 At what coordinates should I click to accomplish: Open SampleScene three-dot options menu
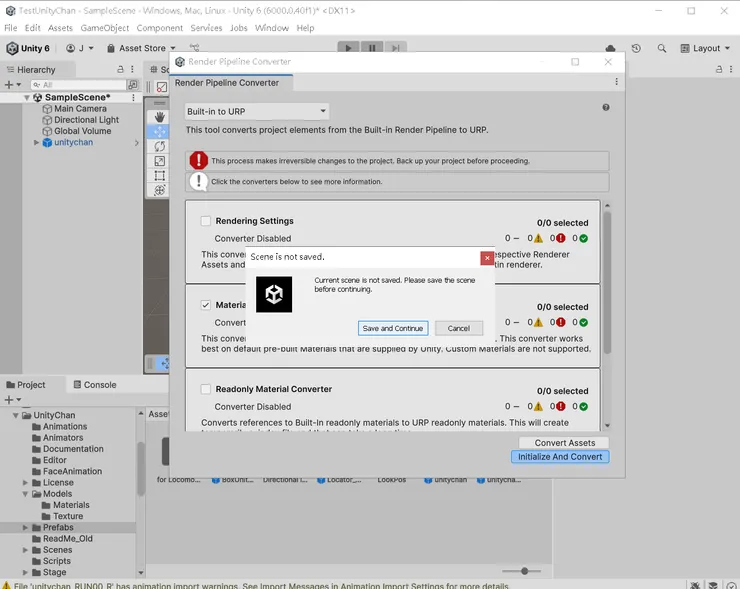pyautogui.click(x=134, y=97)
